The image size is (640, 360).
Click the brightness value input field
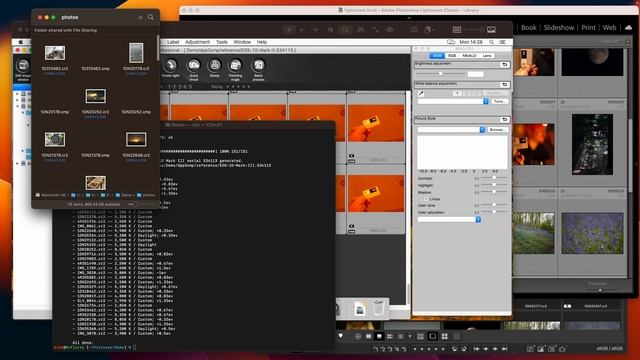tap(476, 74)
